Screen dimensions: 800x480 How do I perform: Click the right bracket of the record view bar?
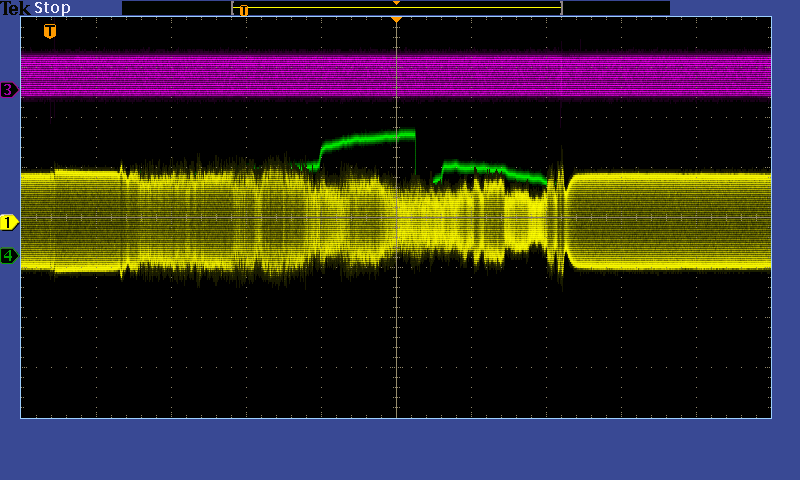561,8
